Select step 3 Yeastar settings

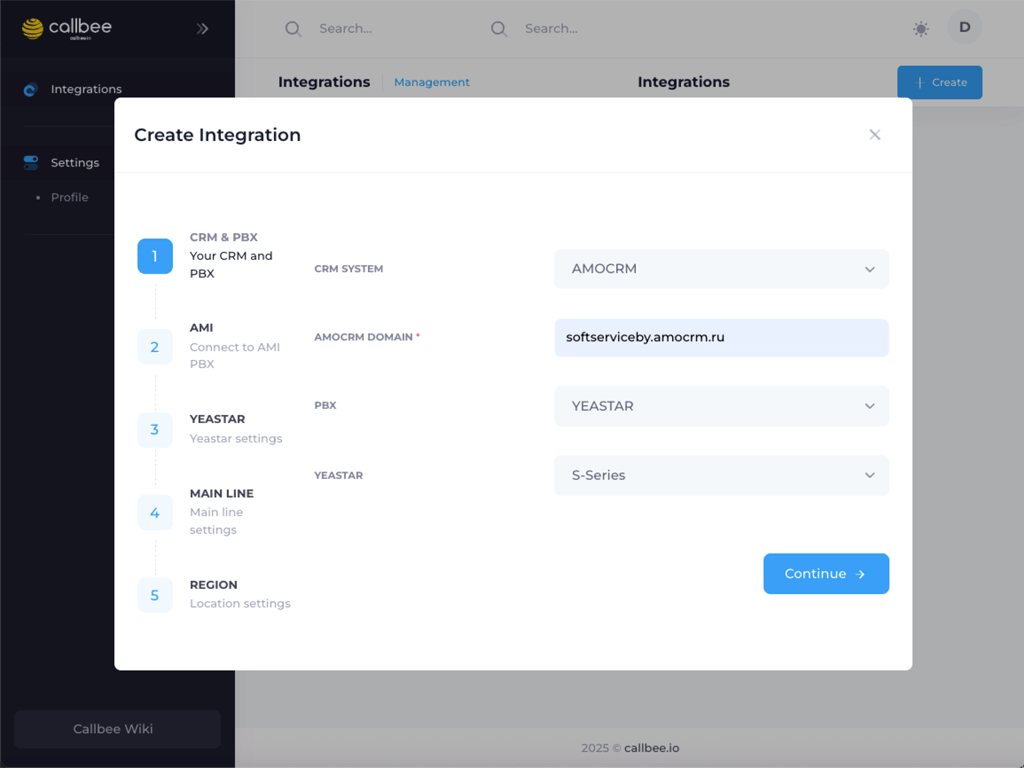pos(155,429)
